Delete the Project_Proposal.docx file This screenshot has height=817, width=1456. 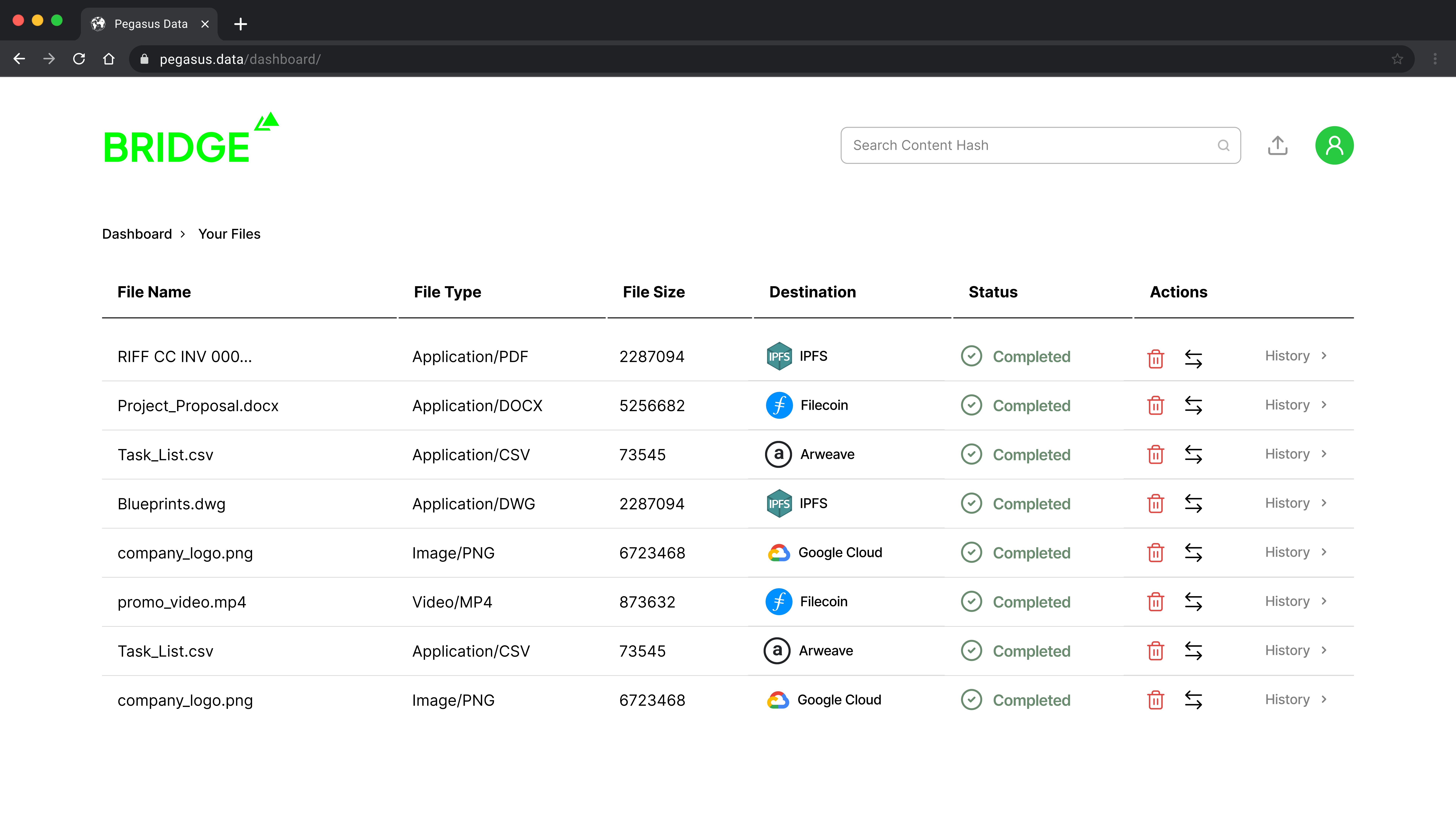[1155, 406]
